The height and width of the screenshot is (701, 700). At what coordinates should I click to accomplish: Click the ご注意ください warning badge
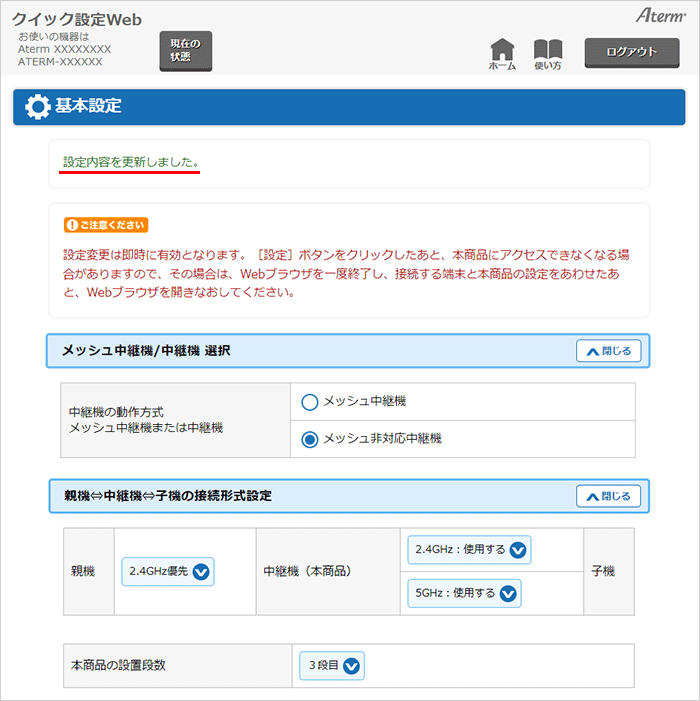point(105,225)
